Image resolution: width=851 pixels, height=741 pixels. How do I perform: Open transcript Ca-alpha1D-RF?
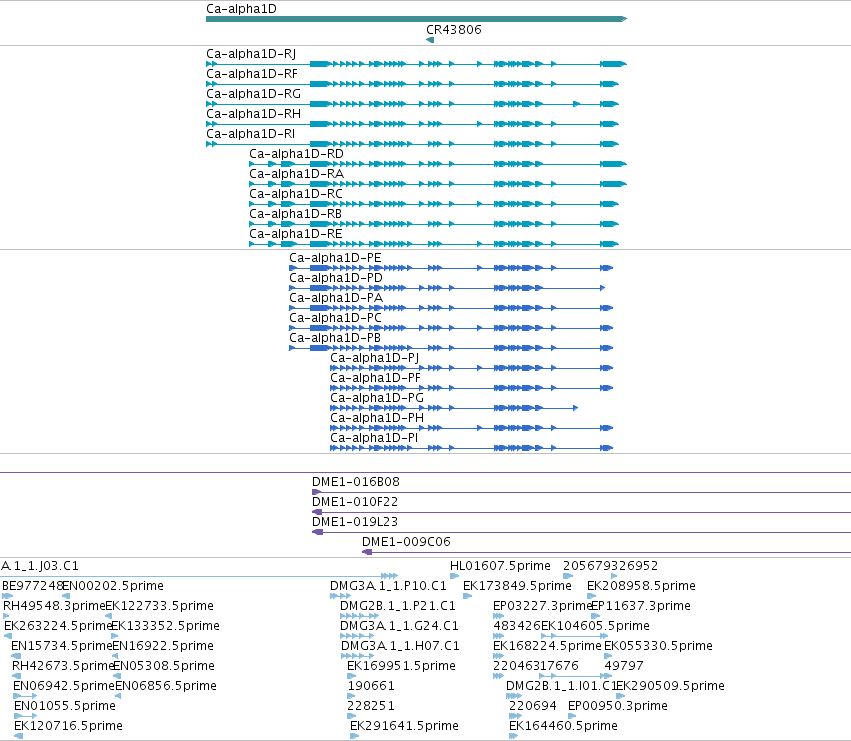pos(252,74)
